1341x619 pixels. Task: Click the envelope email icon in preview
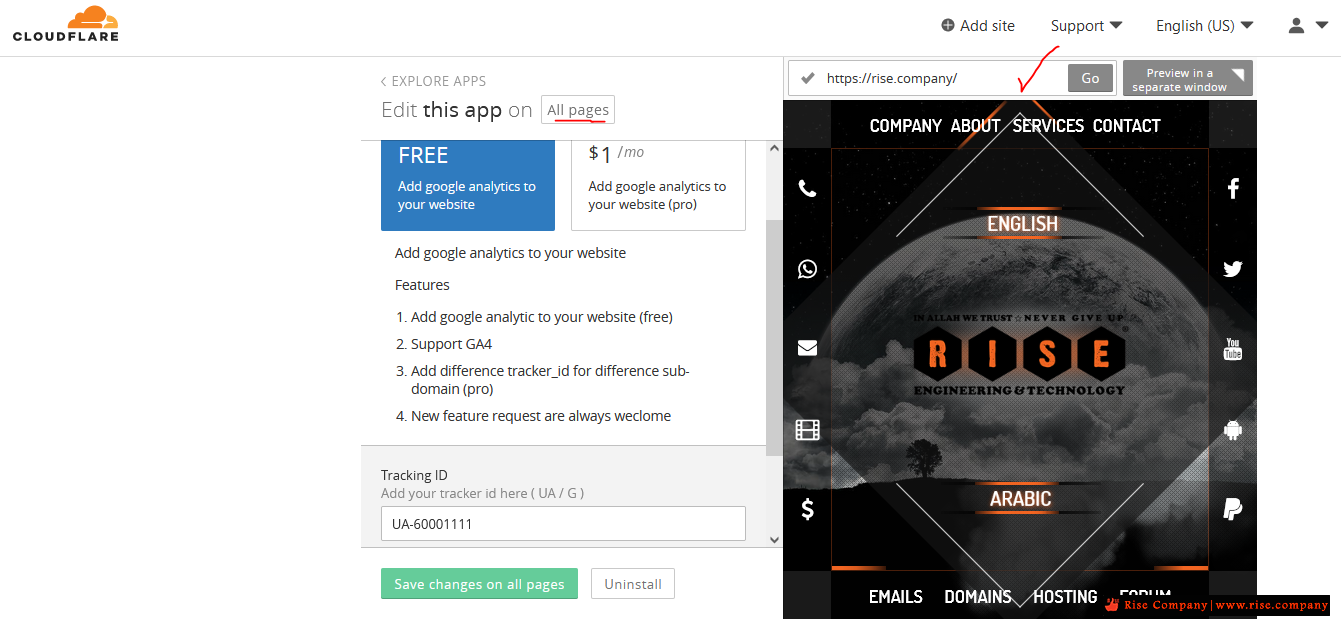click(807, 348)
